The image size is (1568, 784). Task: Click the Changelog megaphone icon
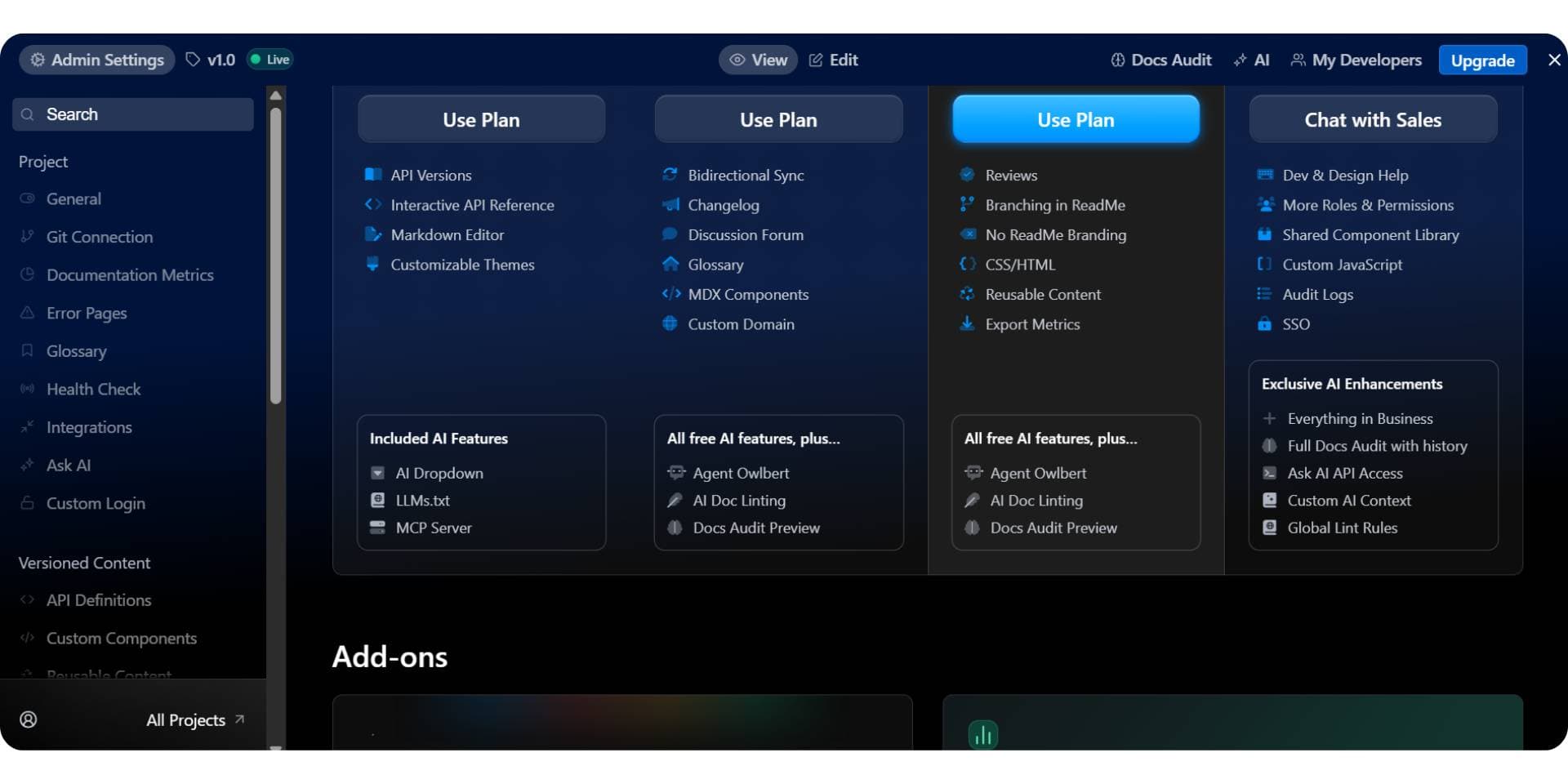coord(670,204)
